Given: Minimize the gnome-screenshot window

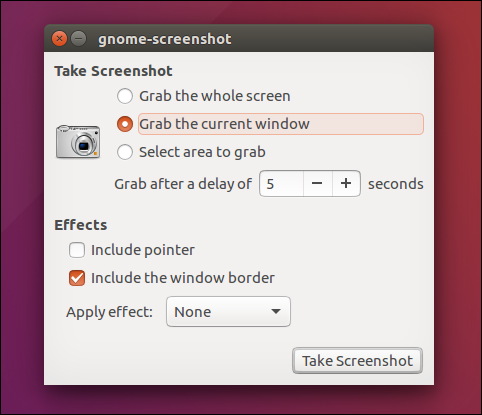Looking at the screenshot, I should coord(79,39).
